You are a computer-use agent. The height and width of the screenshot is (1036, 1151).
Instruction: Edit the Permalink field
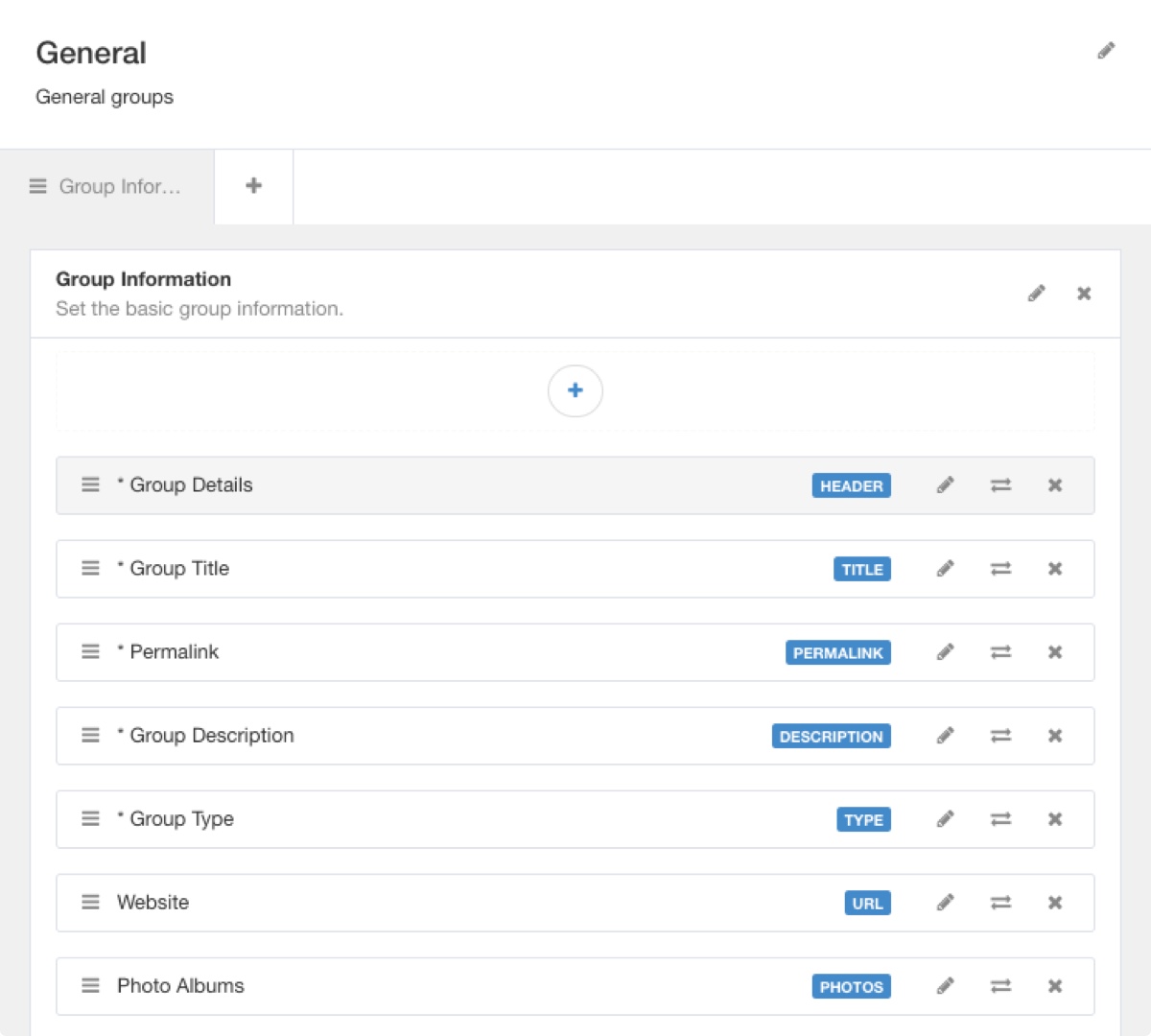(945, 652)
